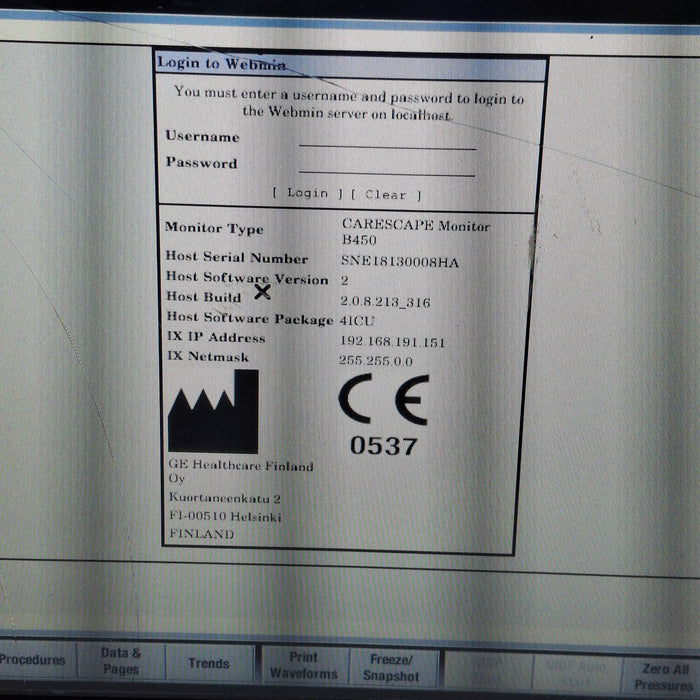
Task: Select the Password label
Action: coord(201,162)
